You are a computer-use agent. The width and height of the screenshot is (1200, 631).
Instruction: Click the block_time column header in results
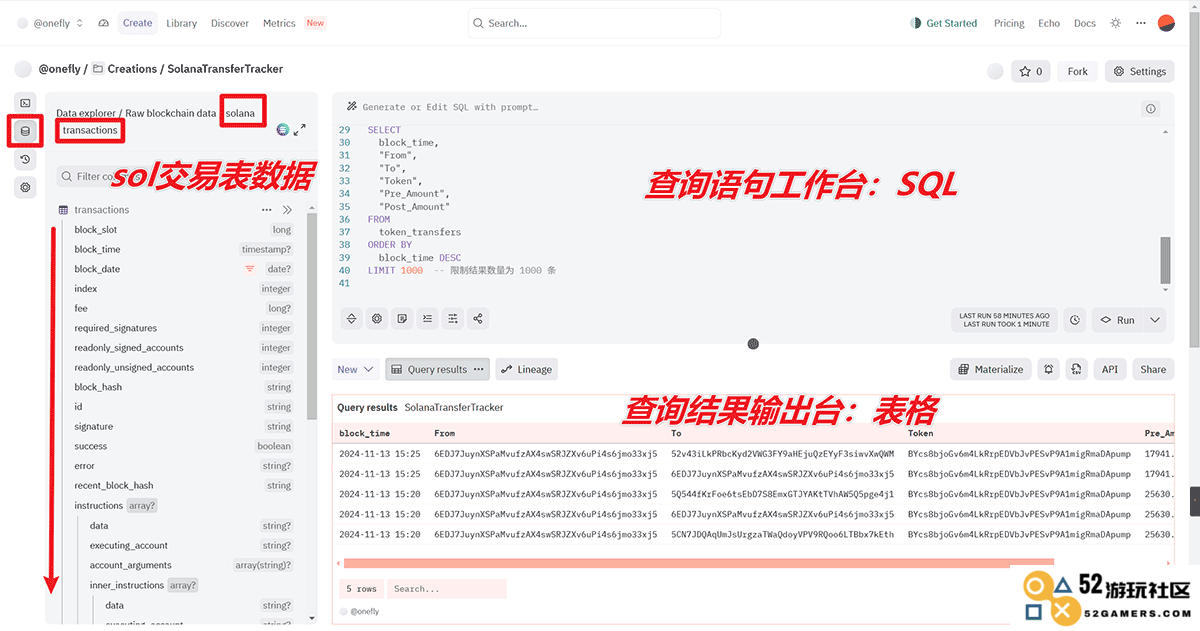pyautogui.click(x=365, y=433)
